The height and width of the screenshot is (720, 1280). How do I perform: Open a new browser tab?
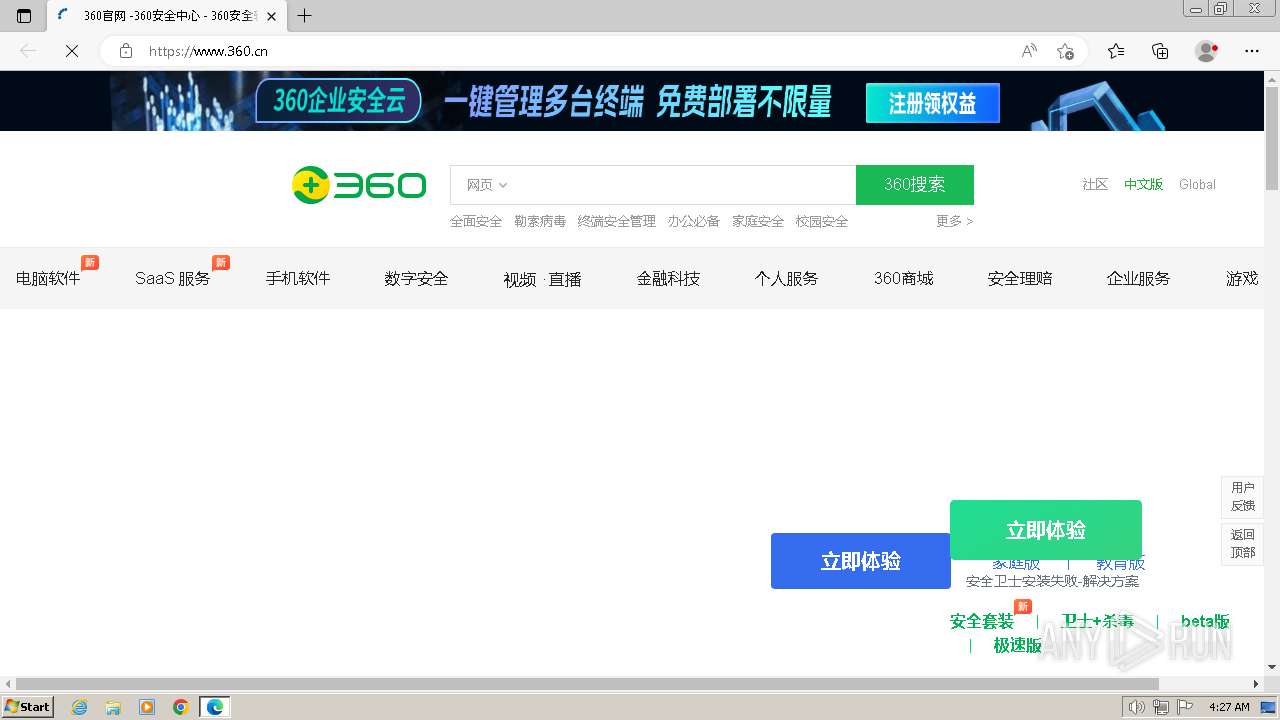coord(305,15)
